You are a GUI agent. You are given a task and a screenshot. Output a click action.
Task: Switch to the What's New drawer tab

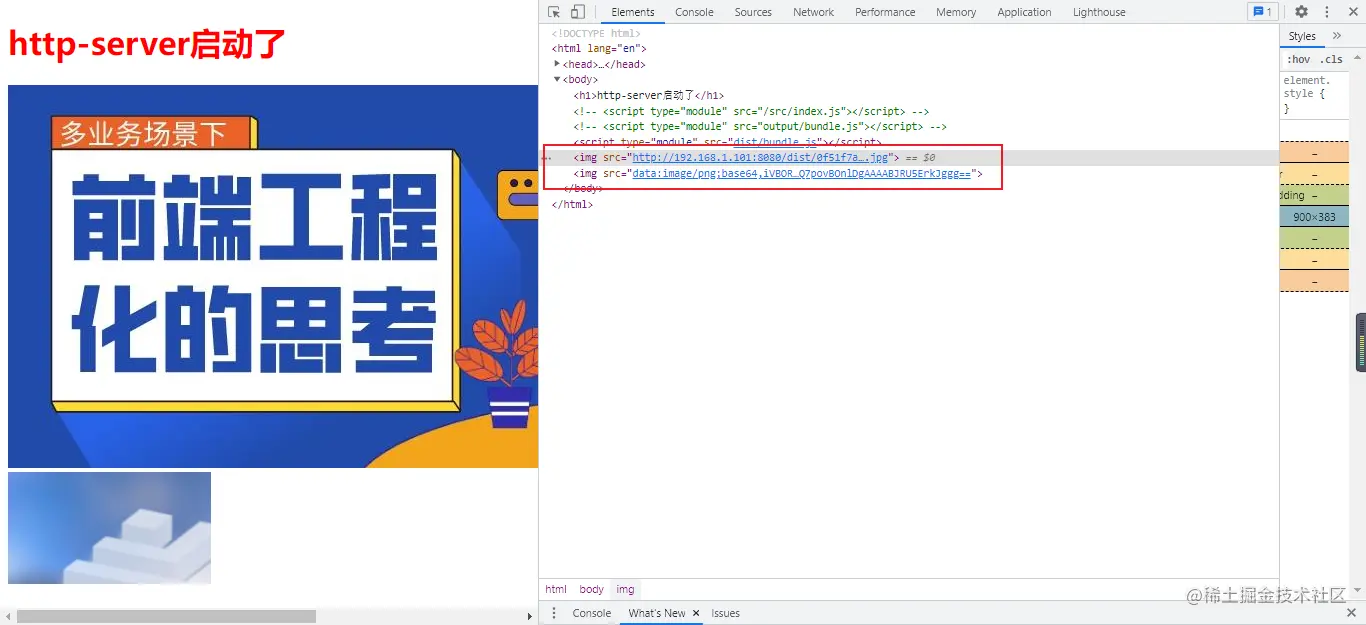click(657, 613)
